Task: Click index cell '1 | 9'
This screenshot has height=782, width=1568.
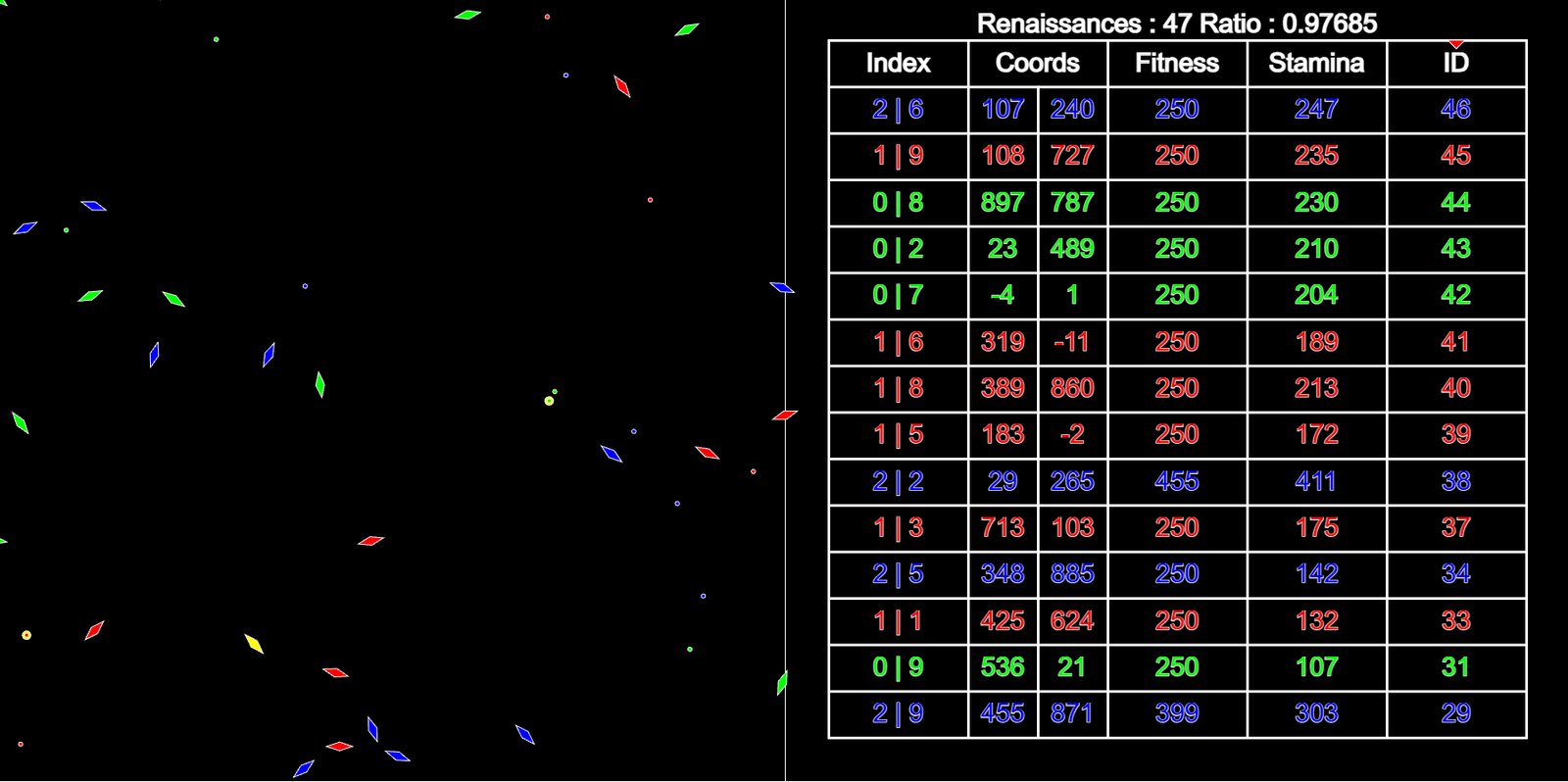Action: tap(898, 155)
